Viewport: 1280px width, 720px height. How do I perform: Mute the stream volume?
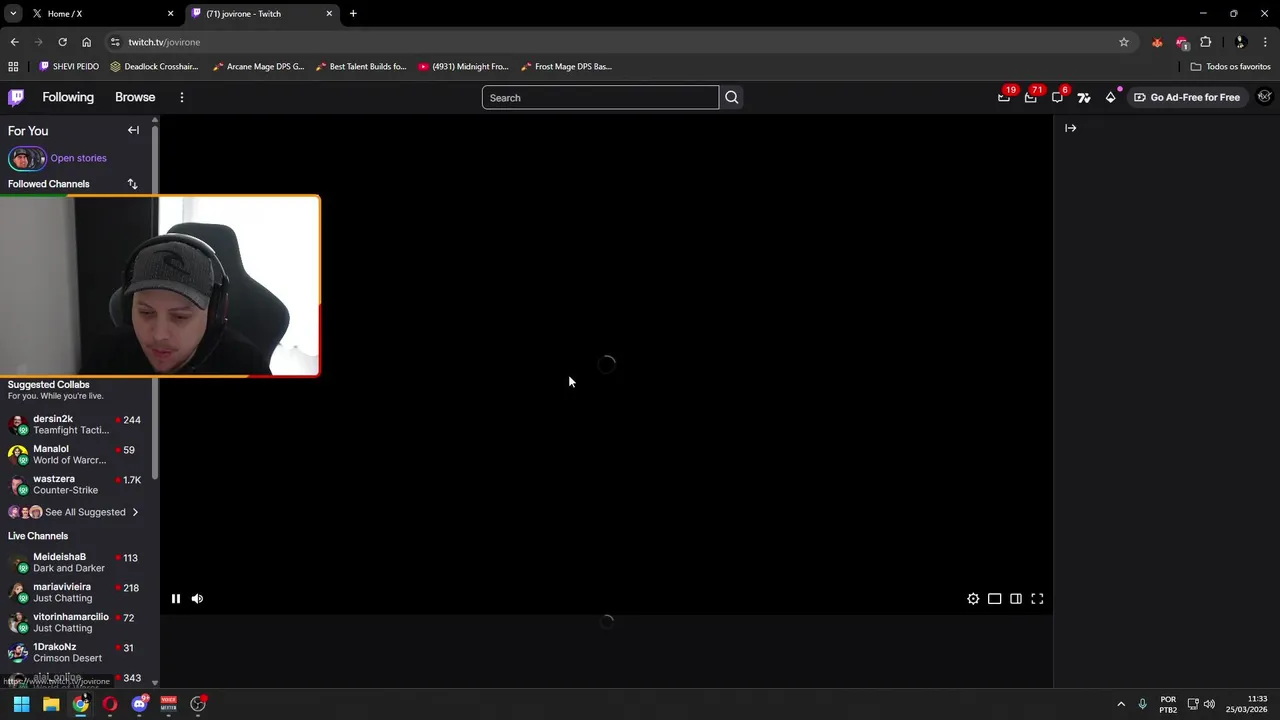197,599
